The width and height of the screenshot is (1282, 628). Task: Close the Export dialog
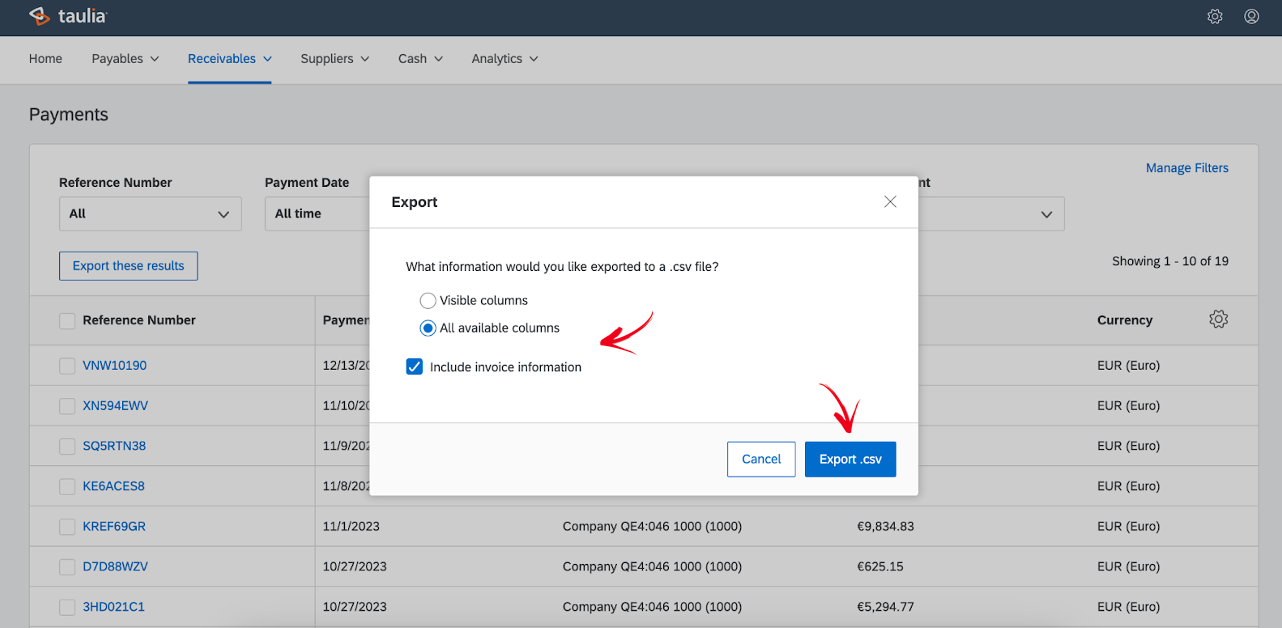tap(890, 202)
